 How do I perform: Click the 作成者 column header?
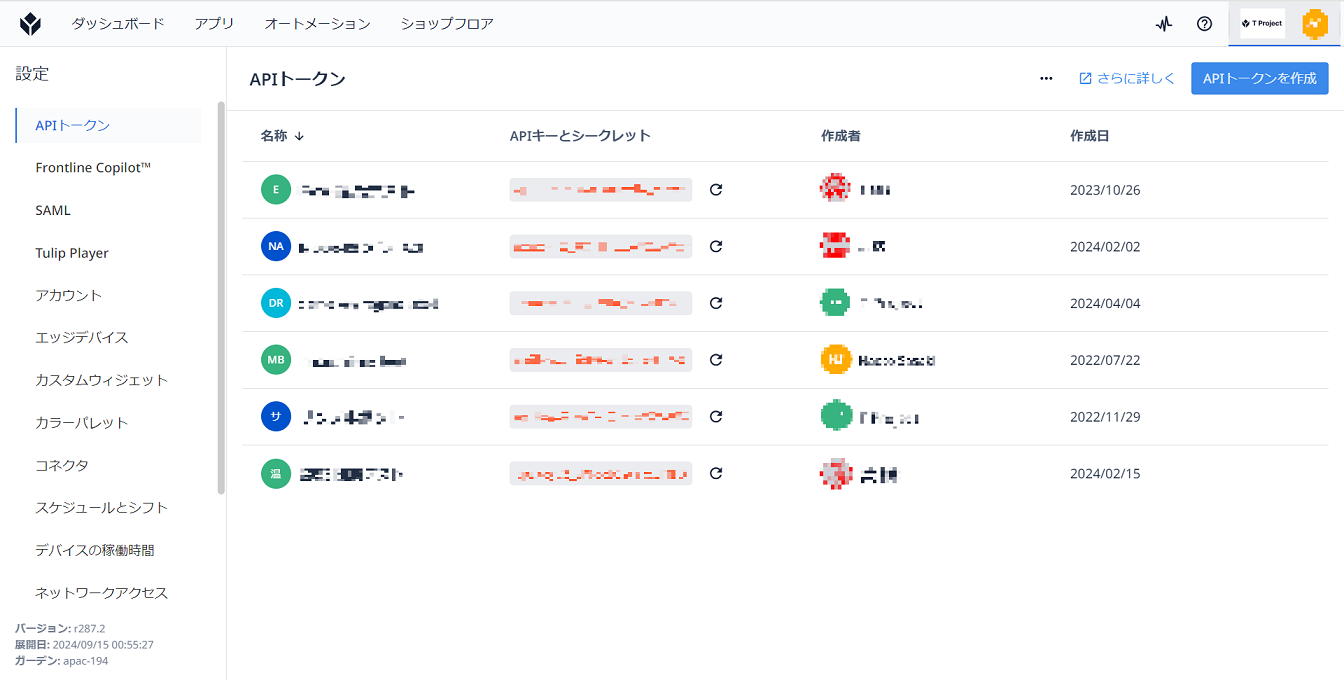[841, 136]
